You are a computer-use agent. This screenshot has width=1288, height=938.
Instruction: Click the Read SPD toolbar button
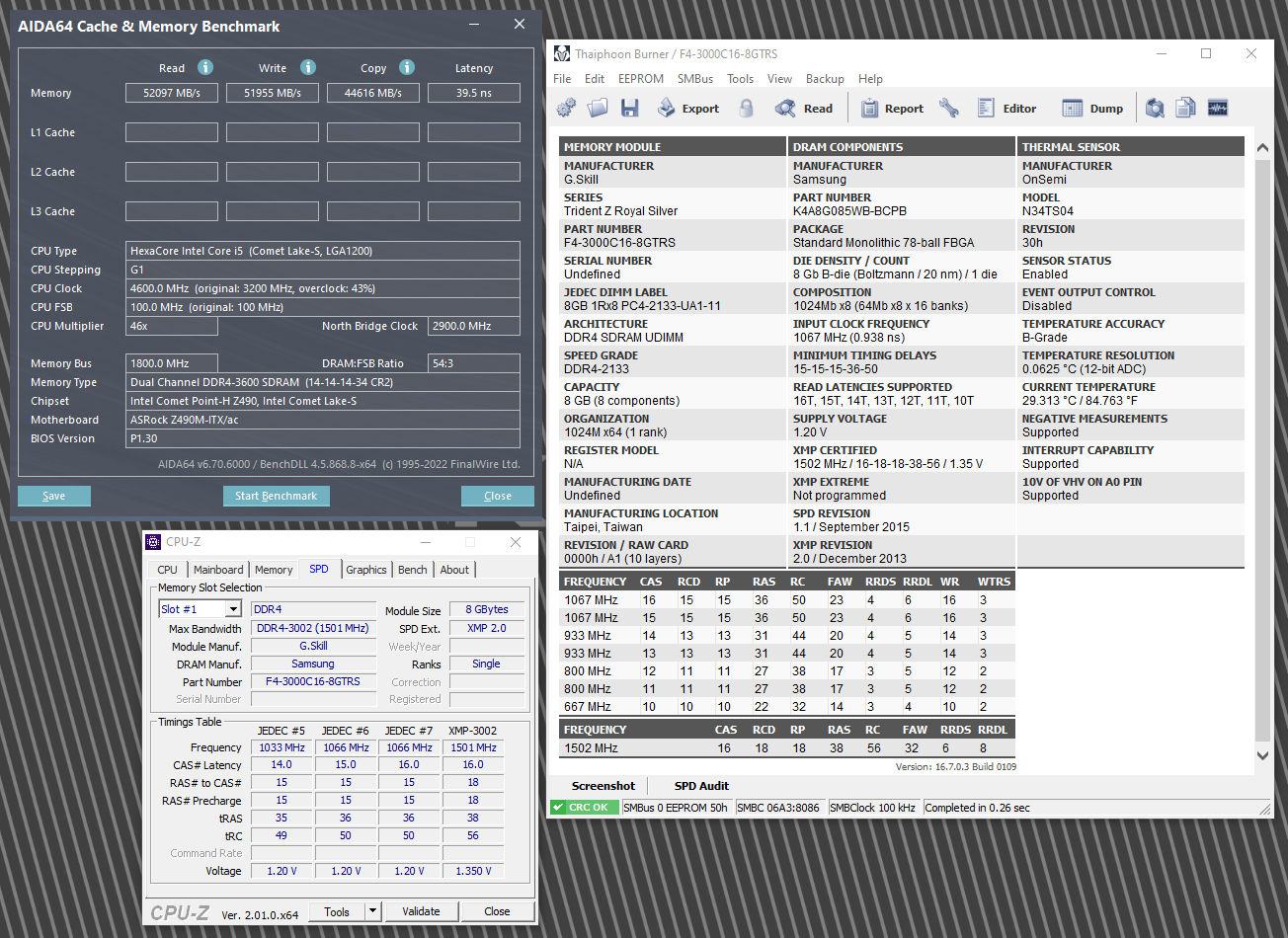804,108
